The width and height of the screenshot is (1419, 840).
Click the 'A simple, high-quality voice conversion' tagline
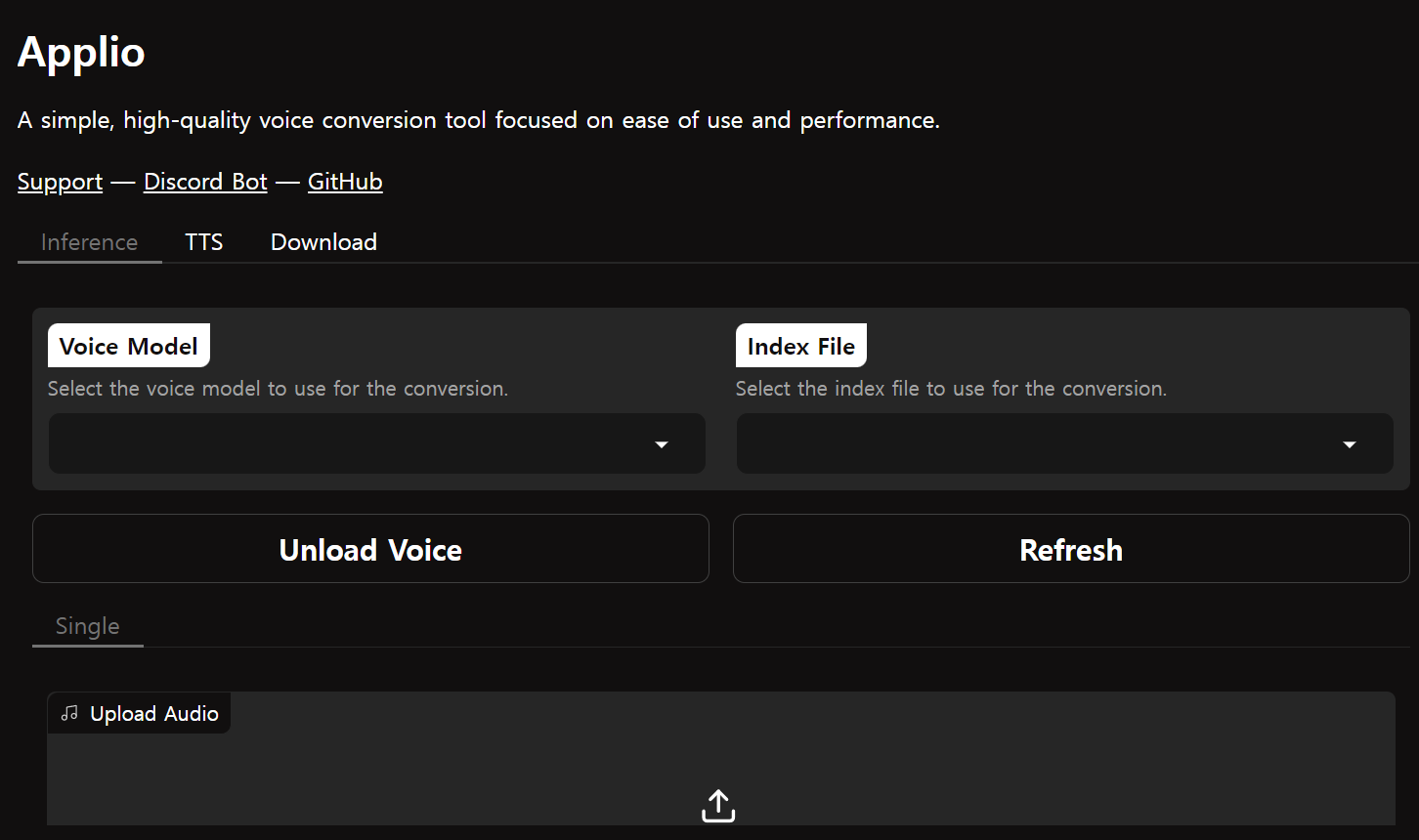pos(479,120)
